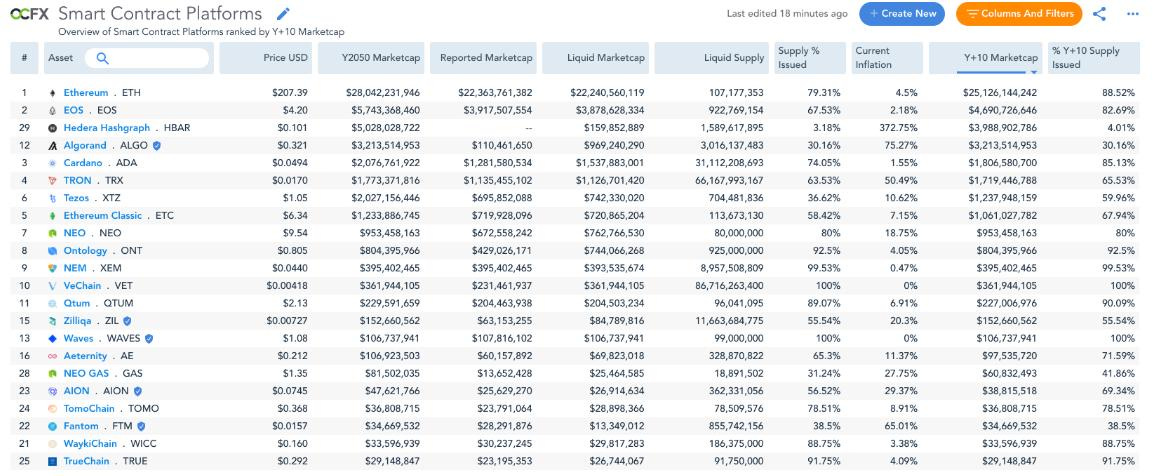Sort by Liquid Marketcap column header
Image resolution: width=1153 pixels, height=476 pixels.
pyautogui.click(x=595, y=58)
